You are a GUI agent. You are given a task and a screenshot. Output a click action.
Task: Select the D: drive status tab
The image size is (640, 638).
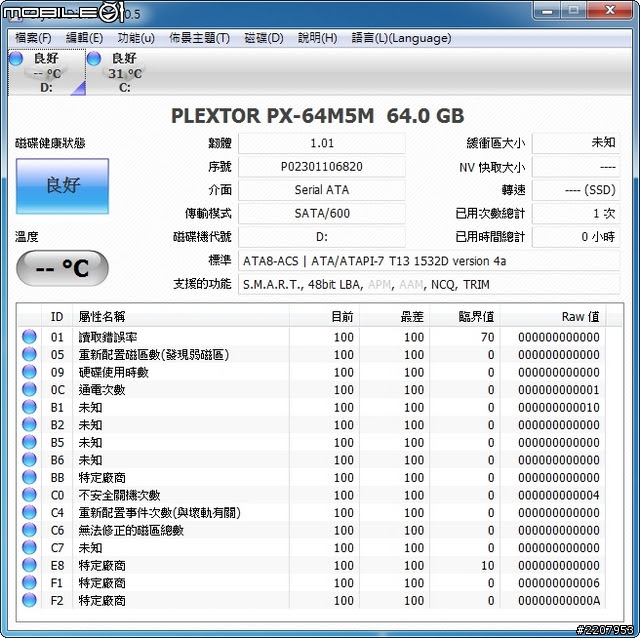tap(47, 72)
